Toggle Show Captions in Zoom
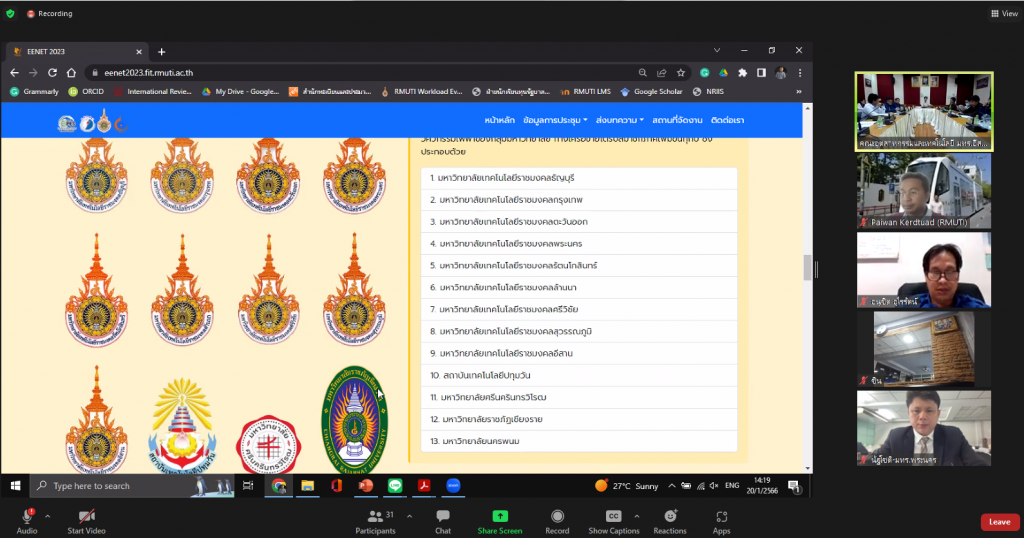The width and height of the screenshot is (1024, 538). click(x=614, y=516)
